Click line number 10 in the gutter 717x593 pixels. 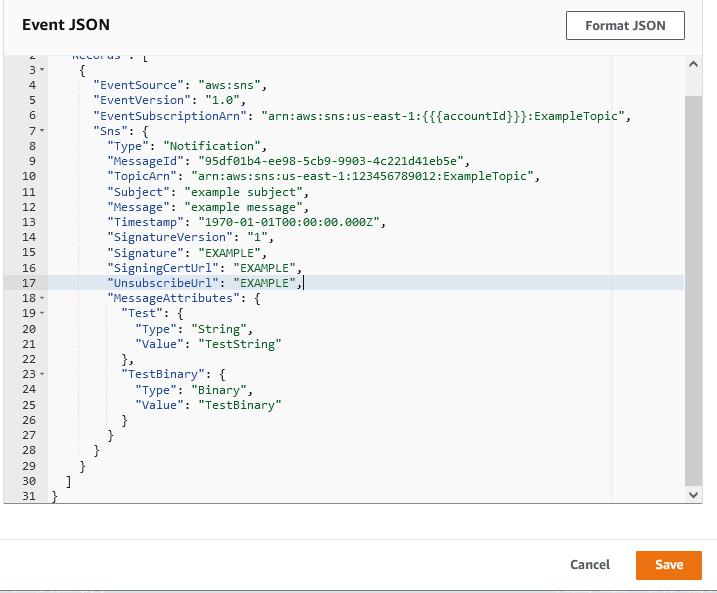(x=29, y=176)
